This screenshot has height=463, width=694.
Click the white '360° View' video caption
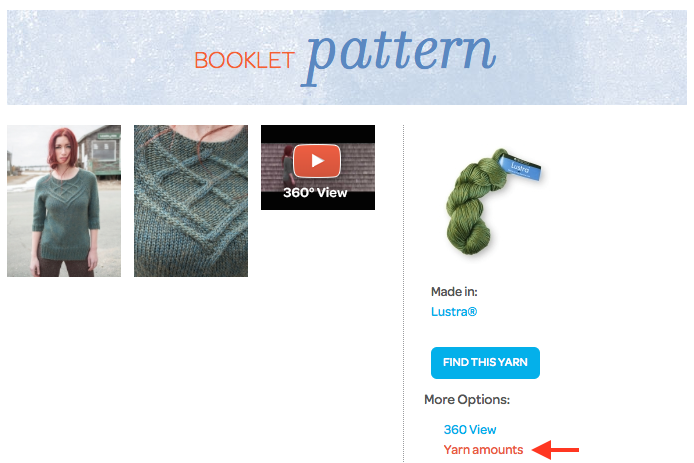click(x=315, y=193)
